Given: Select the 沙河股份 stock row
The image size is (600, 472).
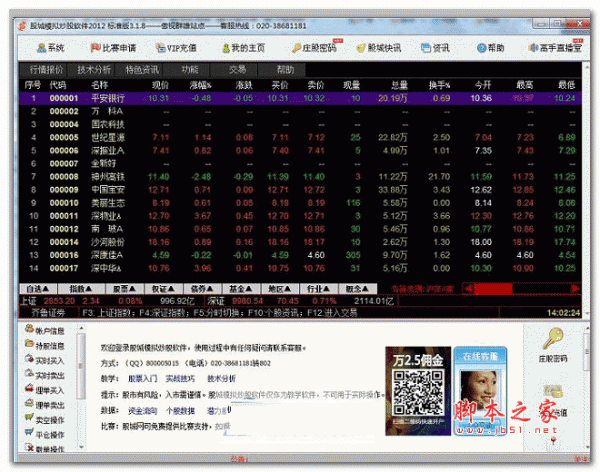Looking at the screenshot, I should pos(300,242).
